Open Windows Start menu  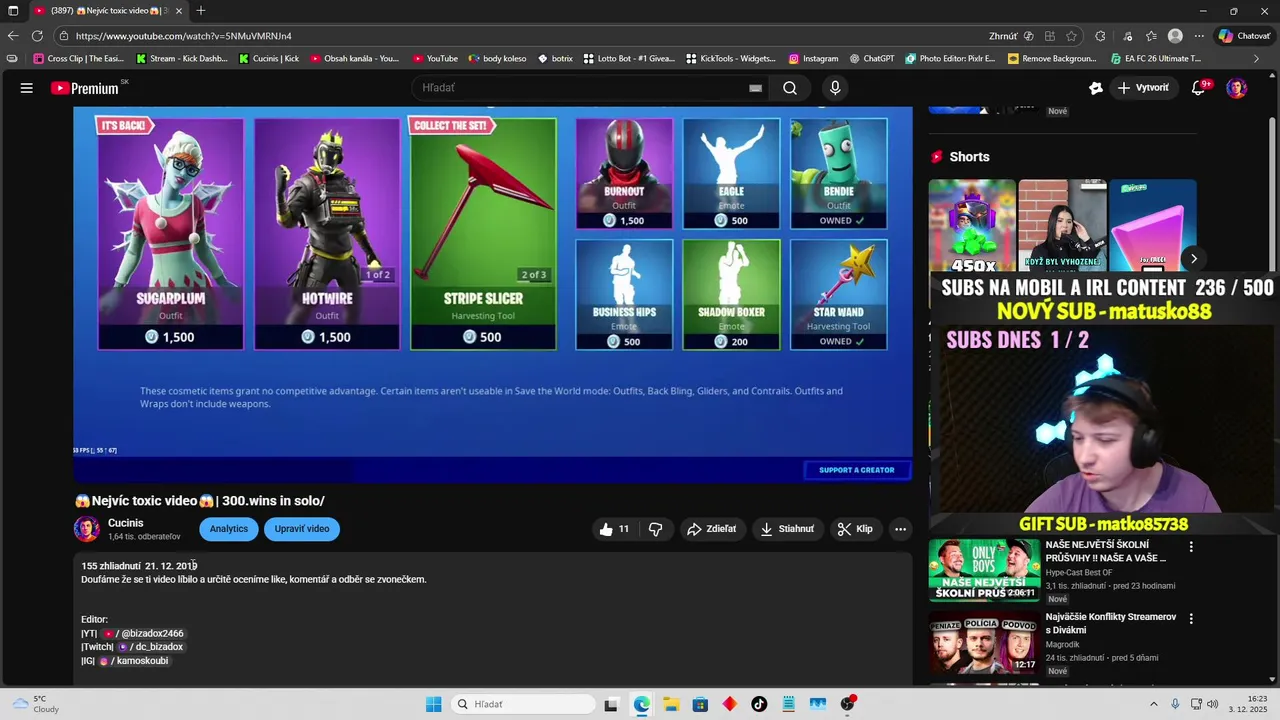click(433, 704)
